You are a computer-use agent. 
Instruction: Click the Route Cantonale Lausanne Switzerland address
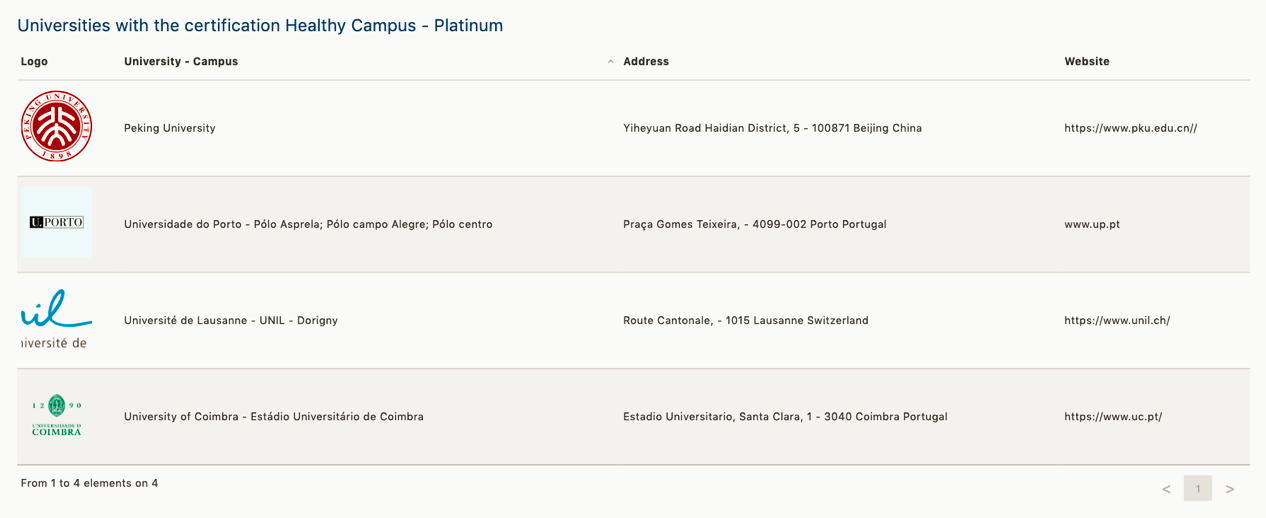746,320
